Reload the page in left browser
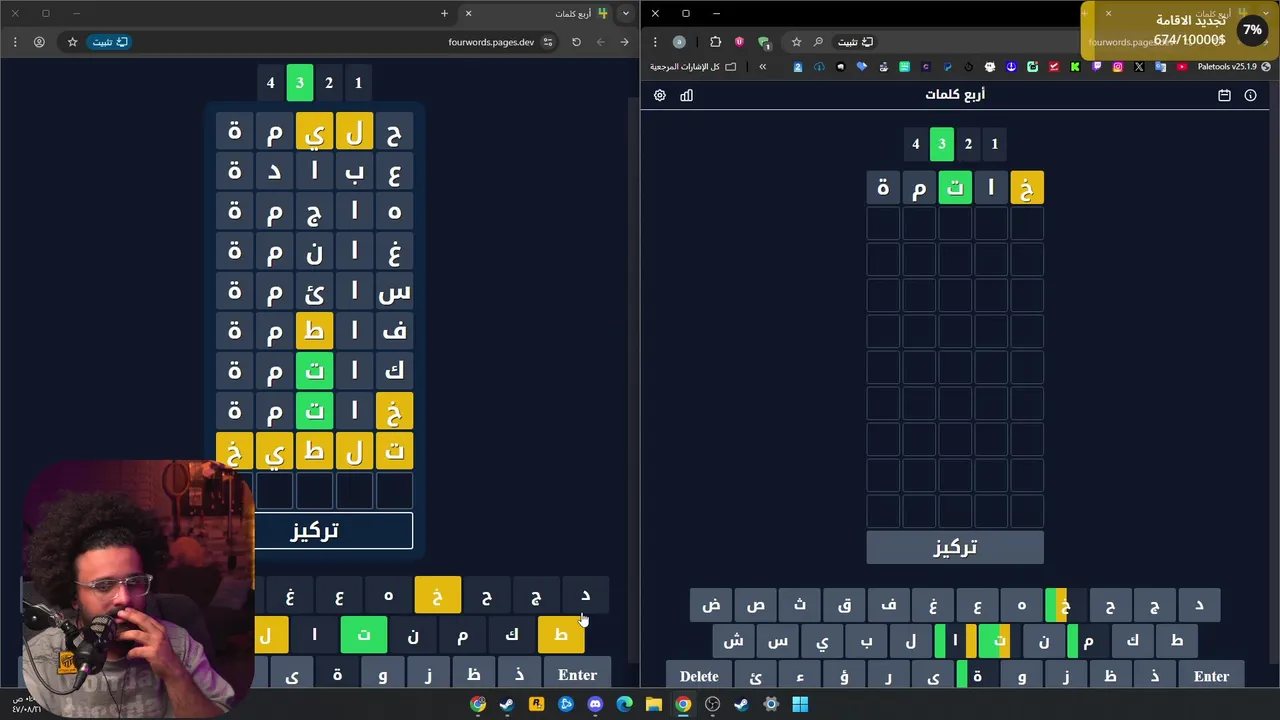The height and width of the screenshot is (720, 1280). [576, 42]
